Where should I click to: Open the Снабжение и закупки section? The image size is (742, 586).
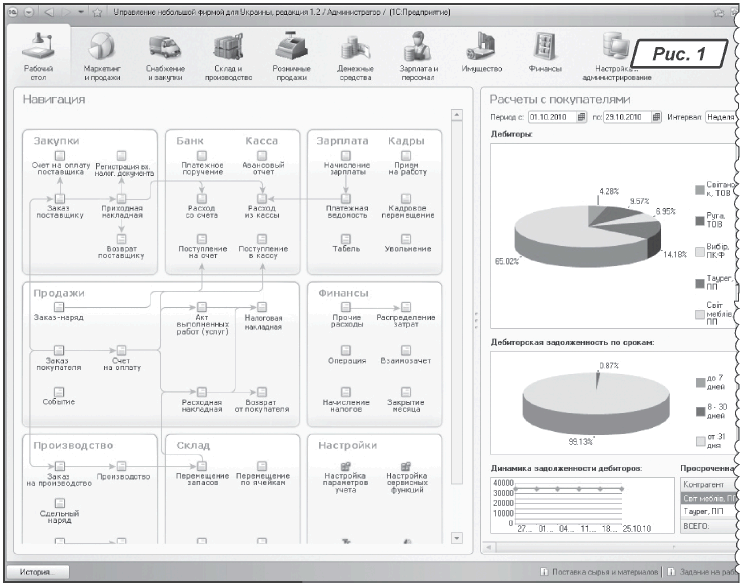point(166,54)
